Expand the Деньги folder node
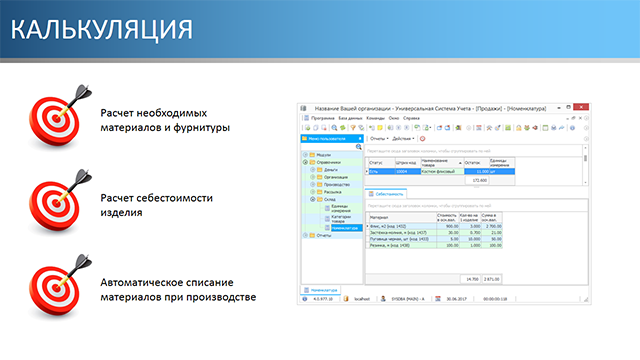The image size is (640, 360). (313, 169)
